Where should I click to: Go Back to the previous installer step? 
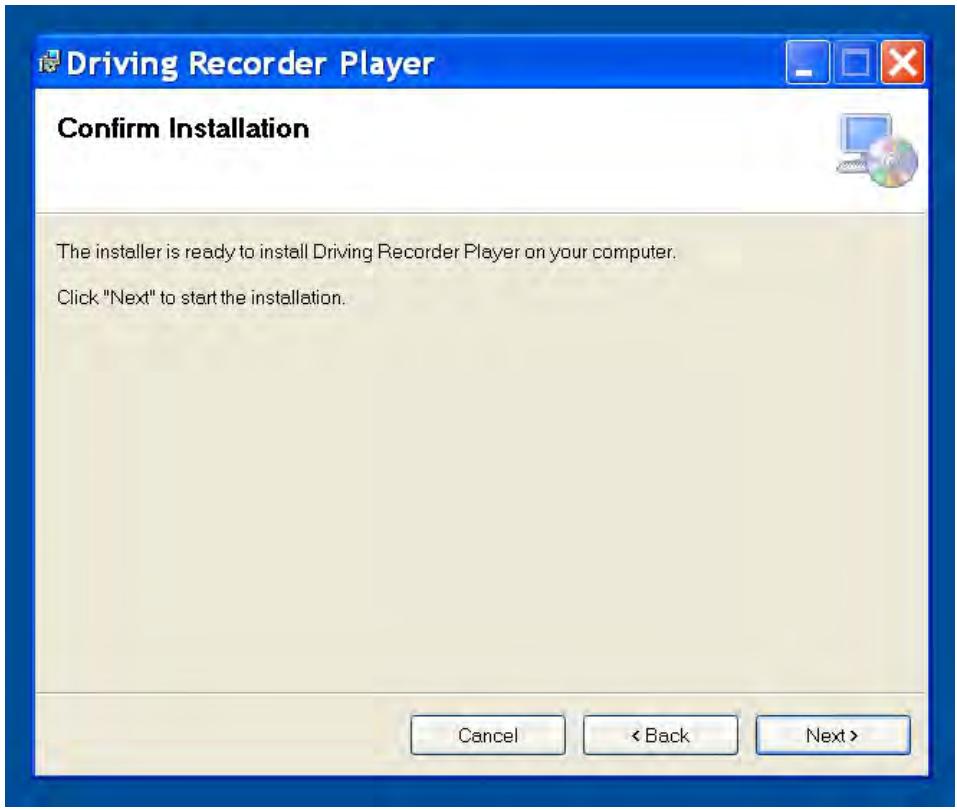(x=660, y=735)
